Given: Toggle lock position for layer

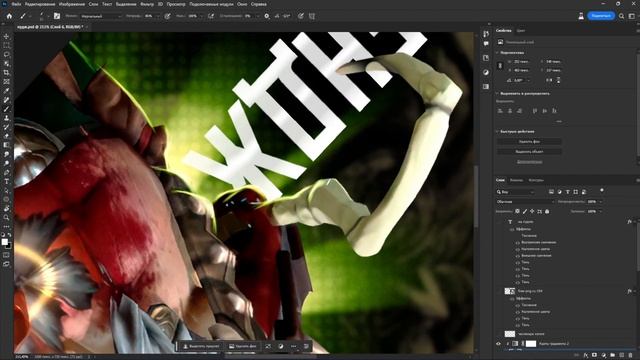Looking at the screenshot, I should point(532,211).
